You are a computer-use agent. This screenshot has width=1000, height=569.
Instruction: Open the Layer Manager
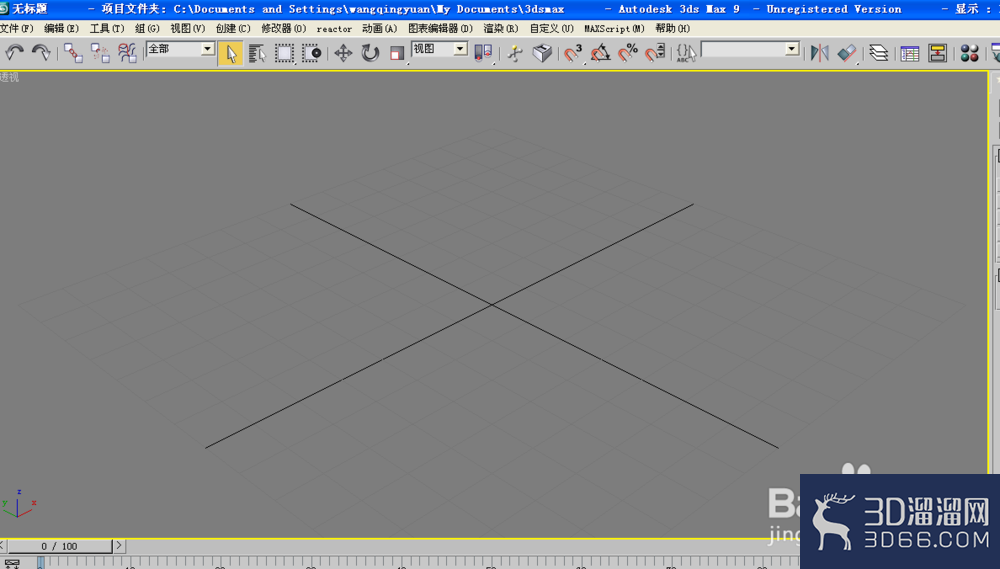click(879, 53)
